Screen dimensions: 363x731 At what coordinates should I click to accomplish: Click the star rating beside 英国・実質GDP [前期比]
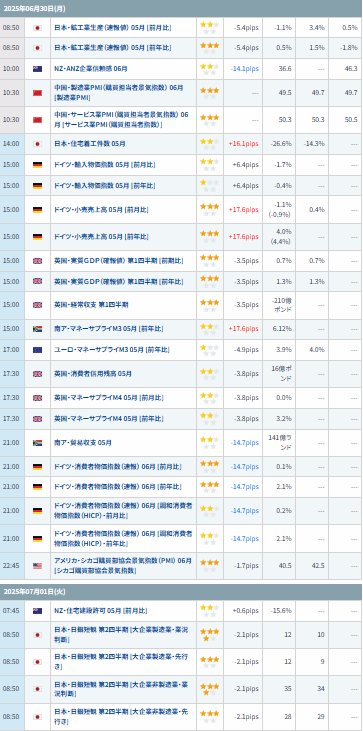209,261
